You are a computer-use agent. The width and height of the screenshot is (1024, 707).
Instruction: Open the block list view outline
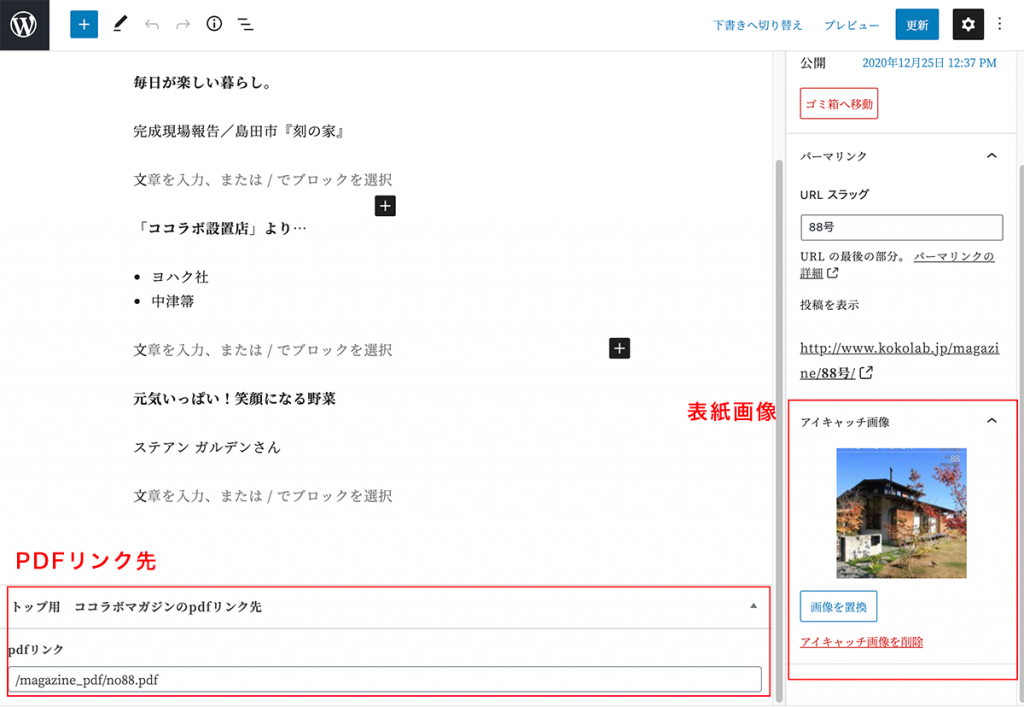[245, 25]
